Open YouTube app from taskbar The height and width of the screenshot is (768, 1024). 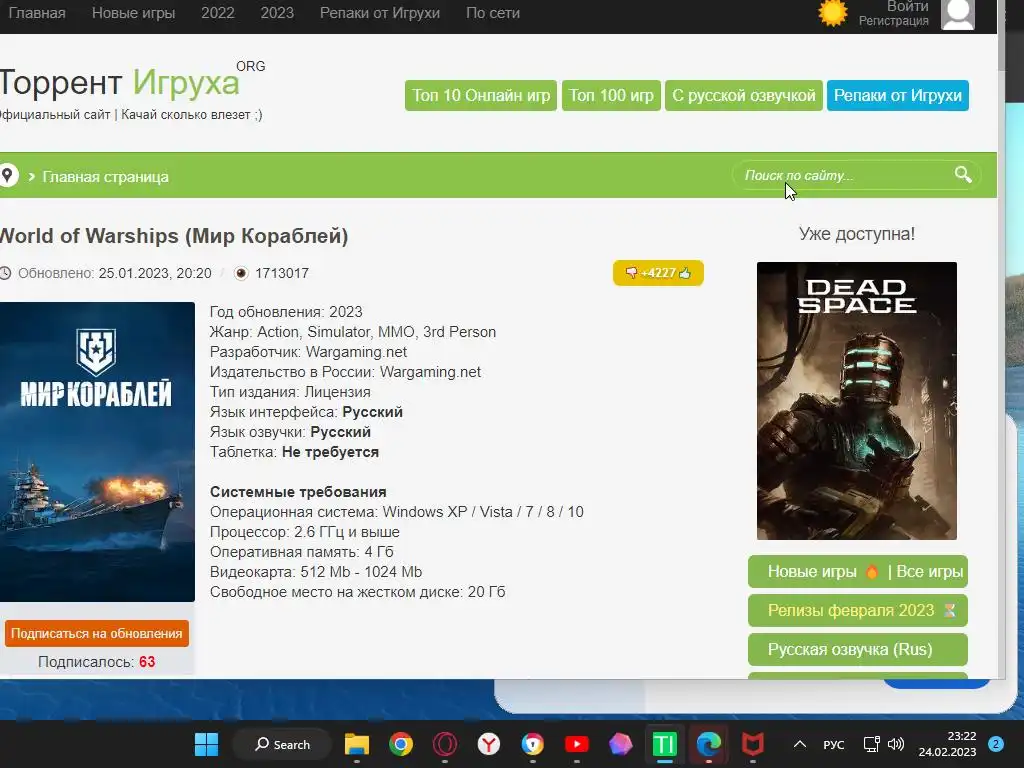[576, 744]
